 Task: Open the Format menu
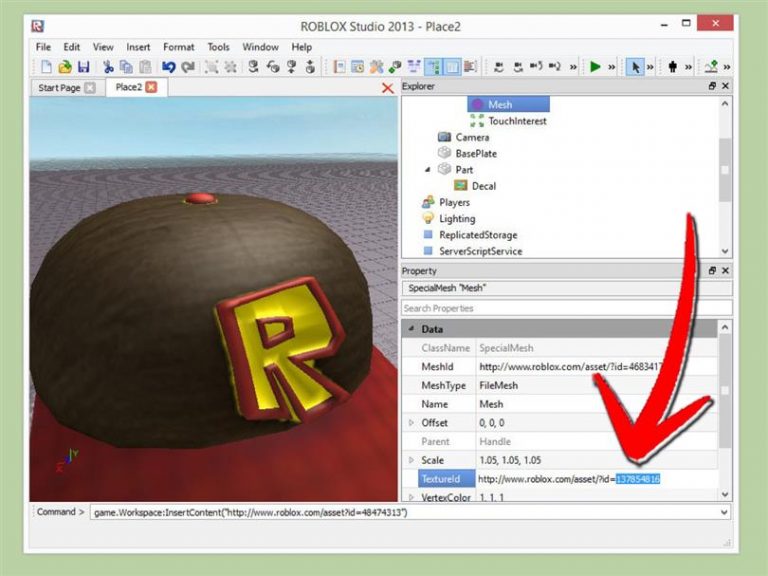(x=179, y=47)
